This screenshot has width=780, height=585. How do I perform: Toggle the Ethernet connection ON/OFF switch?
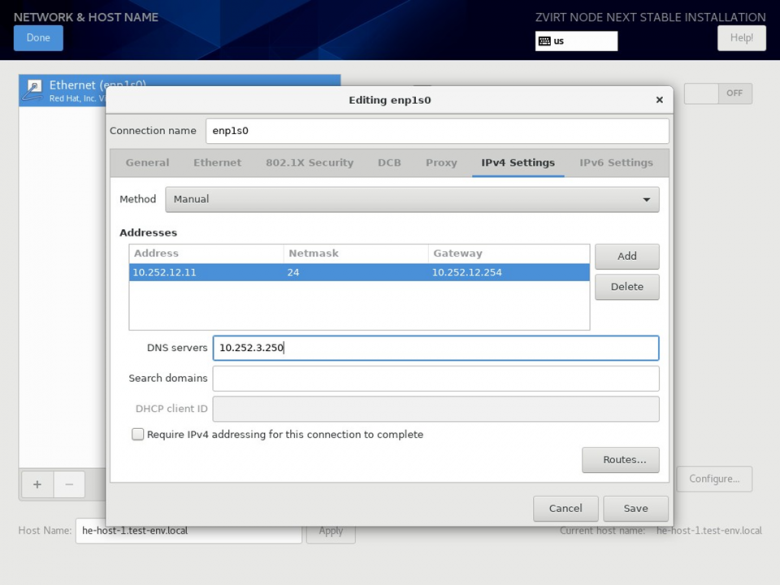pyautogui.click(x=718, y=93)
